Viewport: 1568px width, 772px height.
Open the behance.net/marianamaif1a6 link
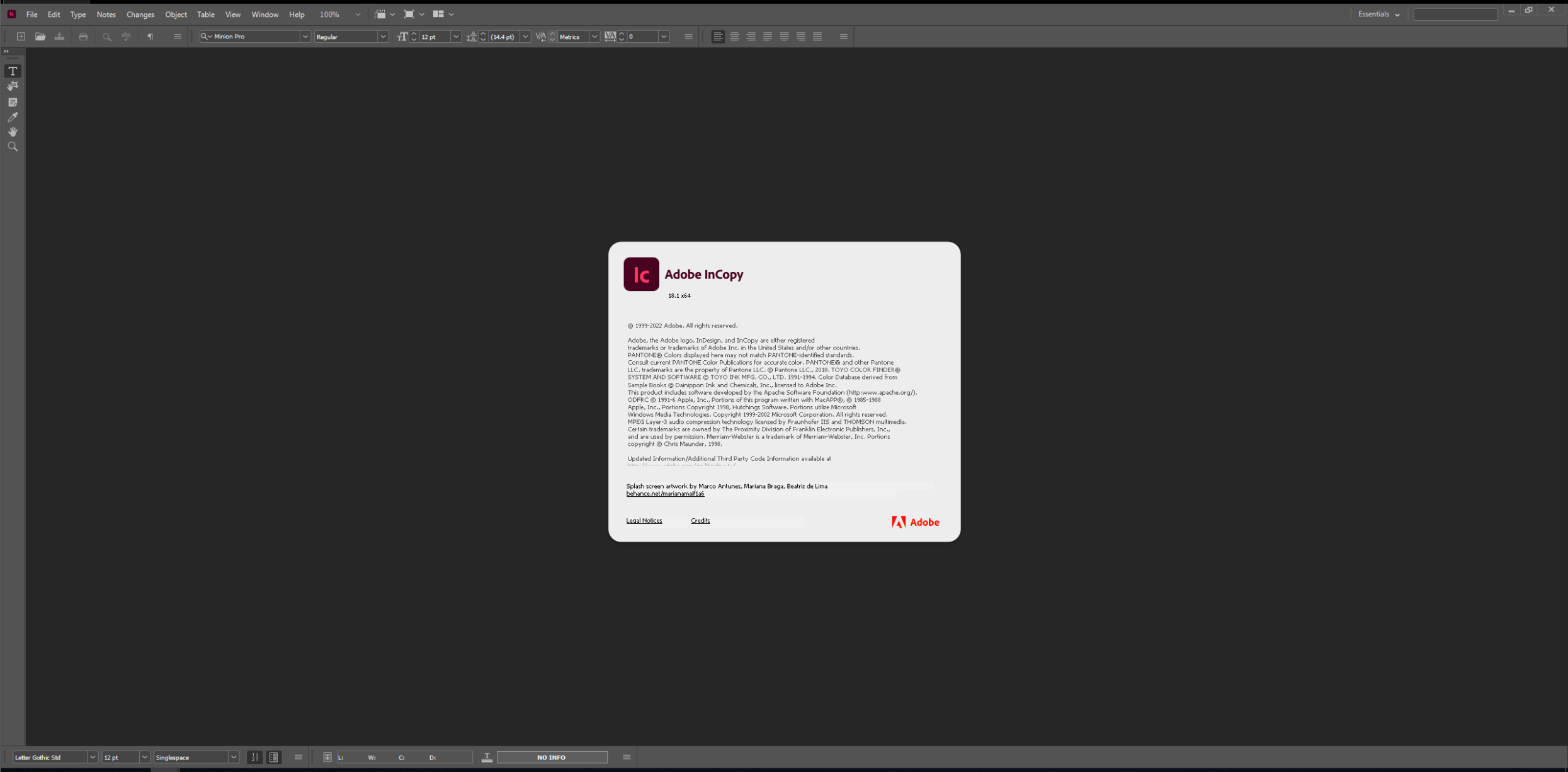tap(665, 494)
